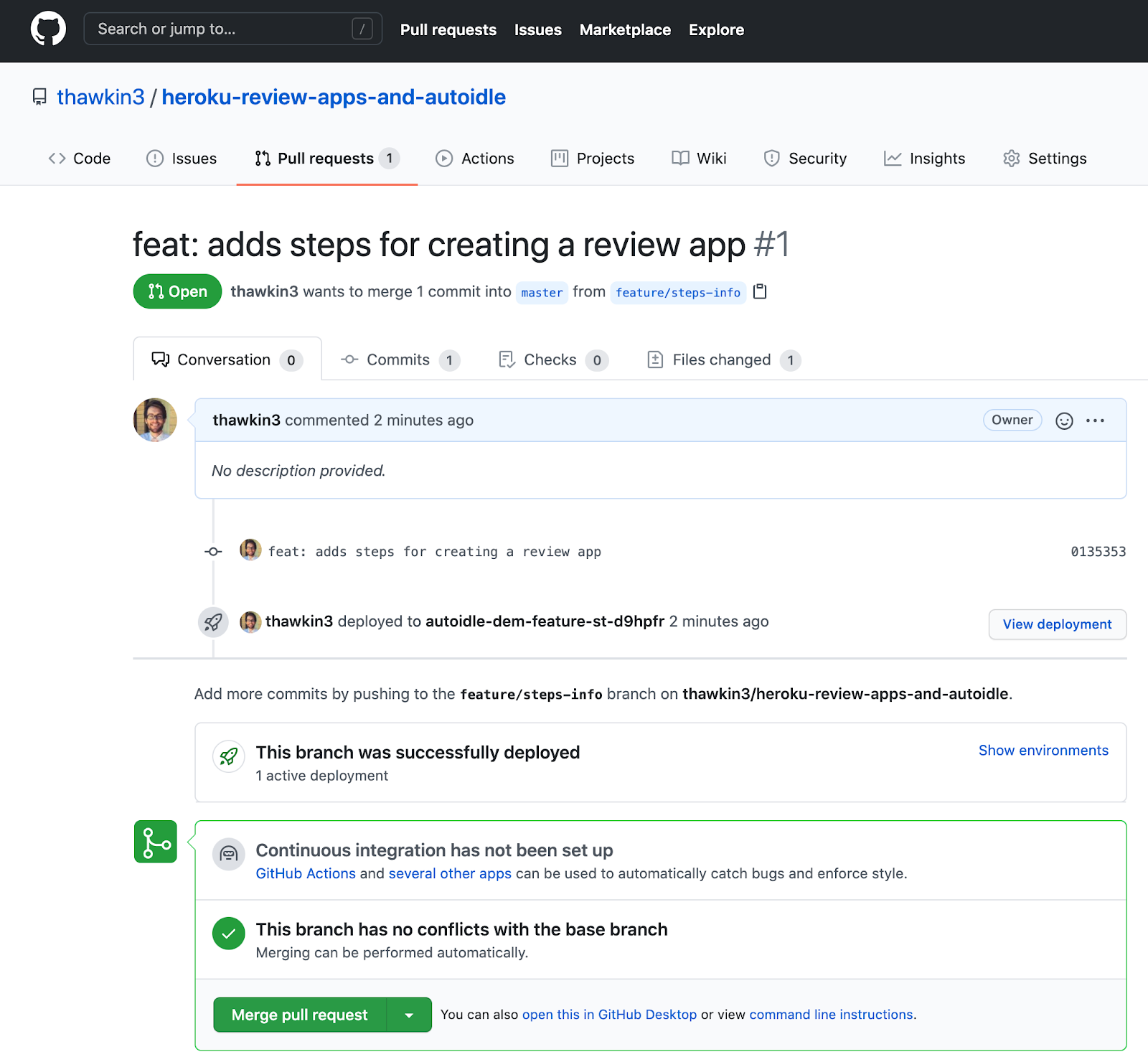Click the slash shortcut icon in search
Image resolution: width=1148 pixels, height=1062 pixels.
pyautogui.click(x=362, y=29)
